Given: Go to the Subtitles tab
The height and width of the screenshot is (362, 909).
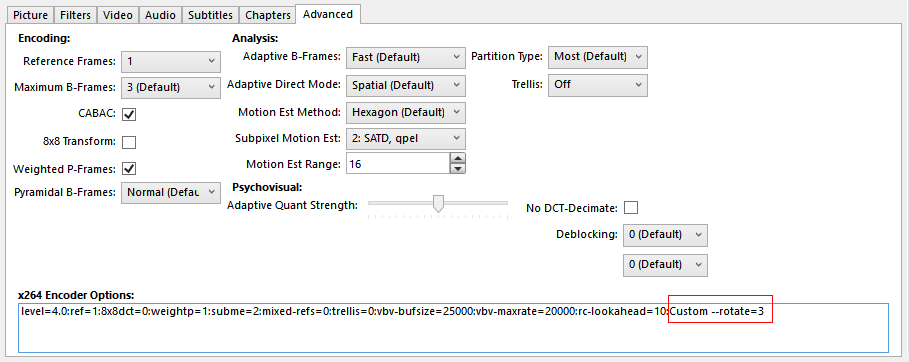Looking at the screenshot, I should coord(210,15).
